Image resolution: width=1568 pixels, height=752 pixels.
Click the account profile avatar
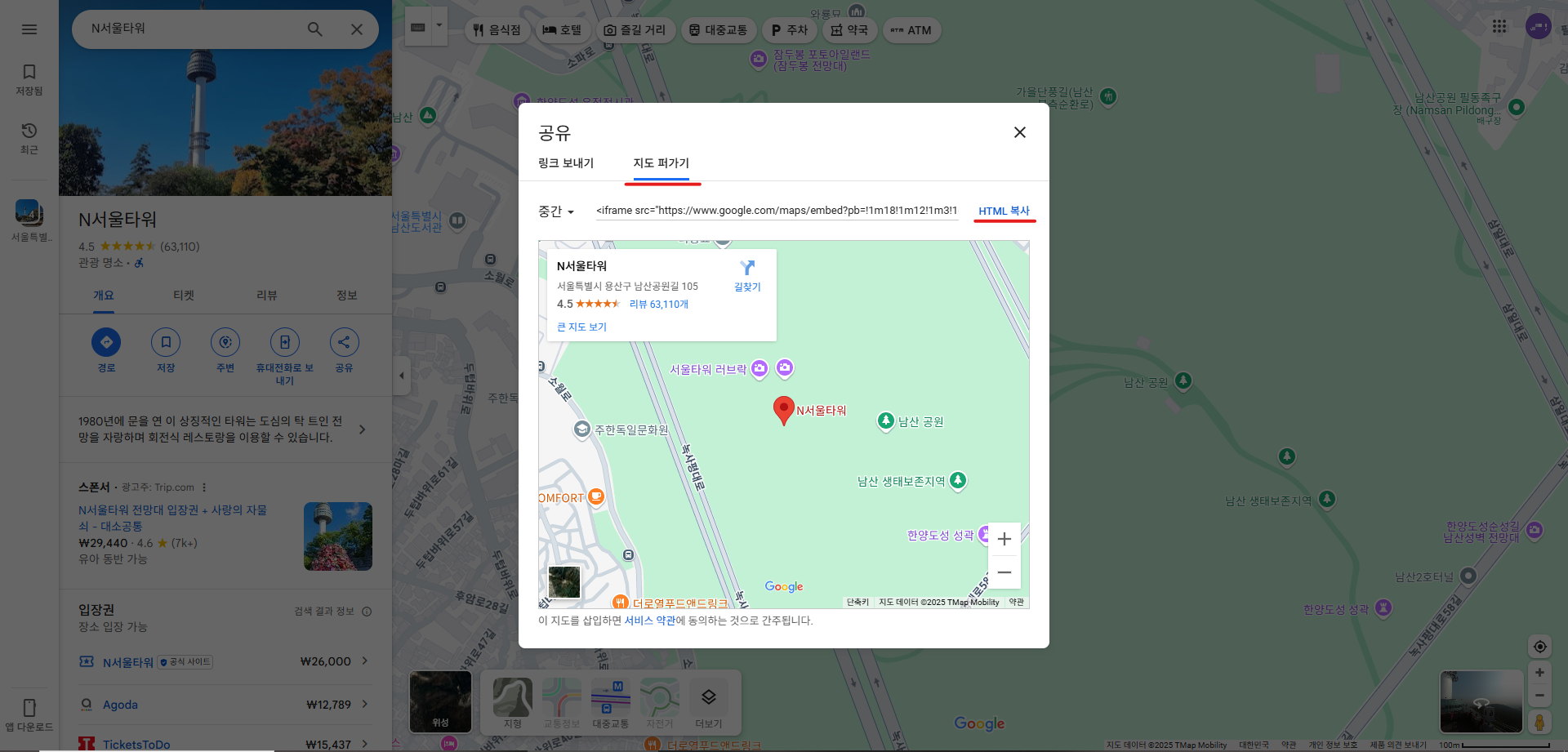point(1539,26)
